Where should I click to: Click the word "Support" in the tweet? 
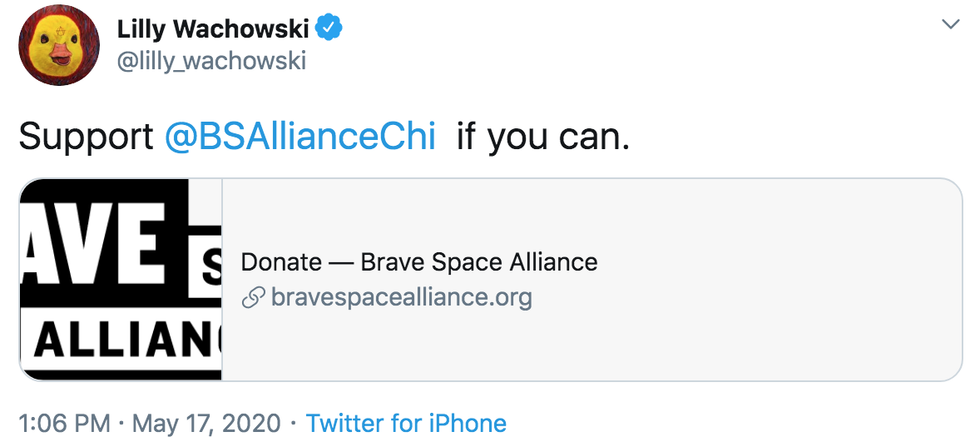[x=86, y=136]
